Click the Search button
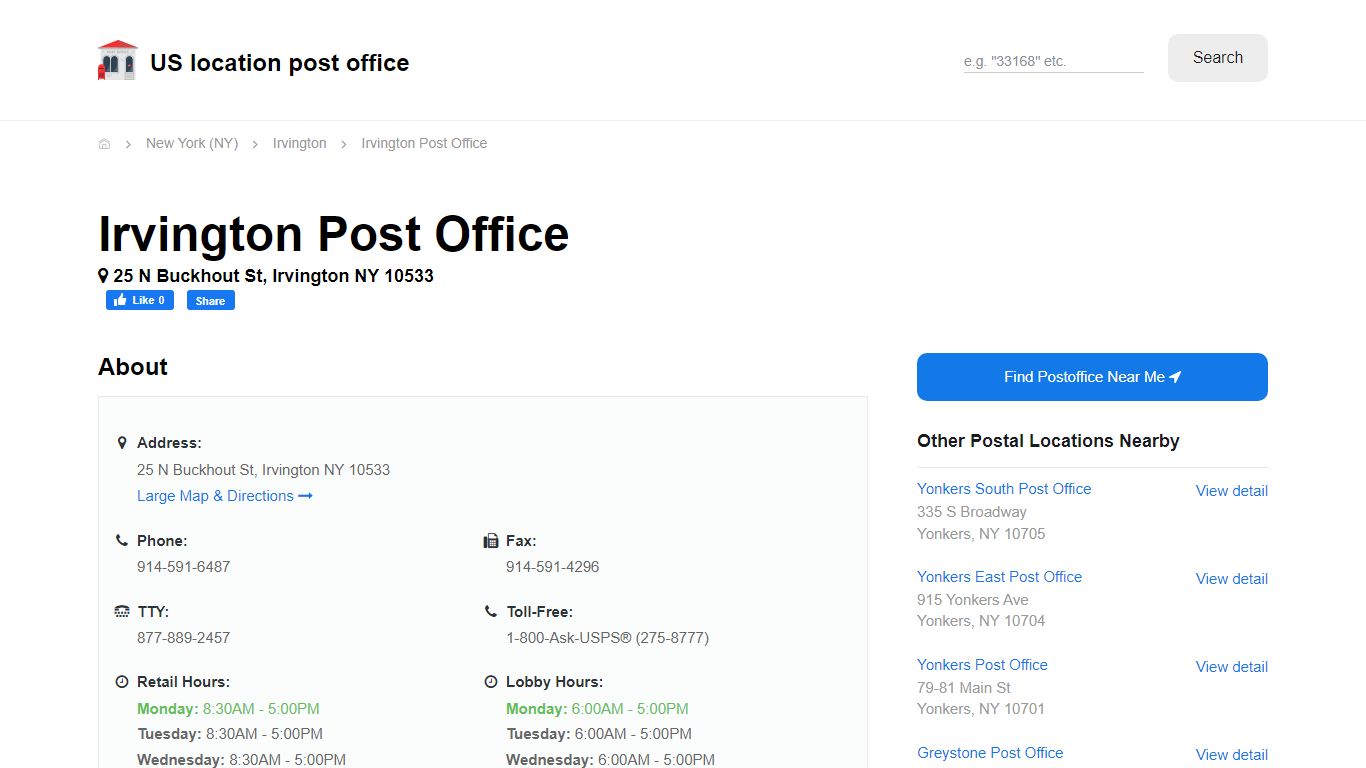The image size is (1366, 768). tap(1218, 58)
